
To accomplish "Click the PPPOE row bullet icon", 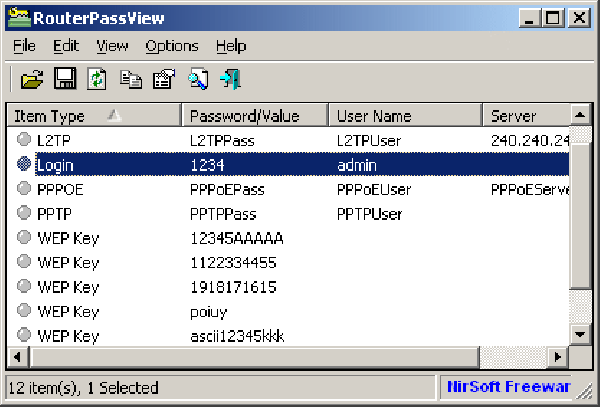I will pyautogui.click(x=24, y=188).
